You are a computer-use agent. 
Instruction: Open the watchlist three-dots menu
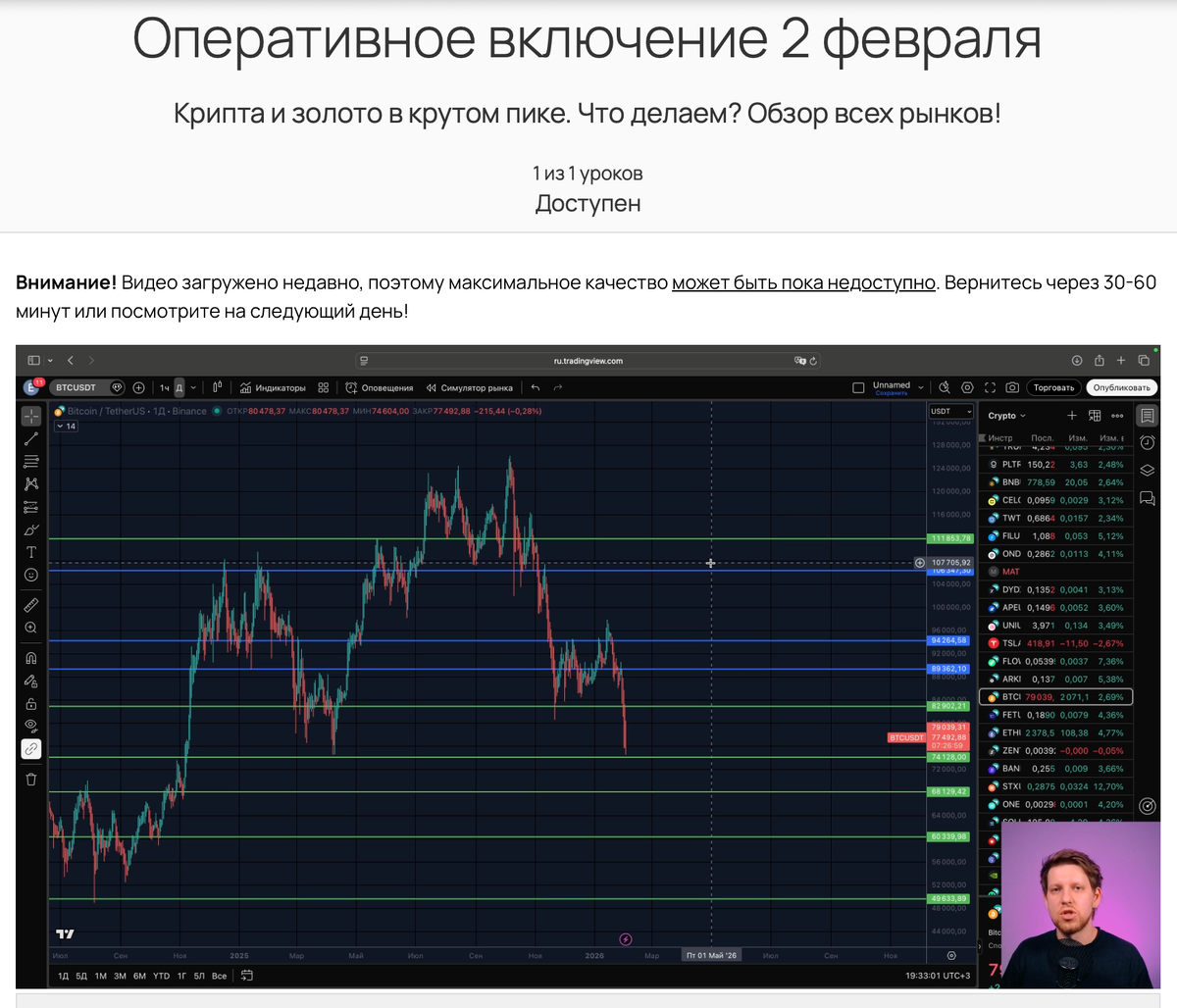(1117, 416)
